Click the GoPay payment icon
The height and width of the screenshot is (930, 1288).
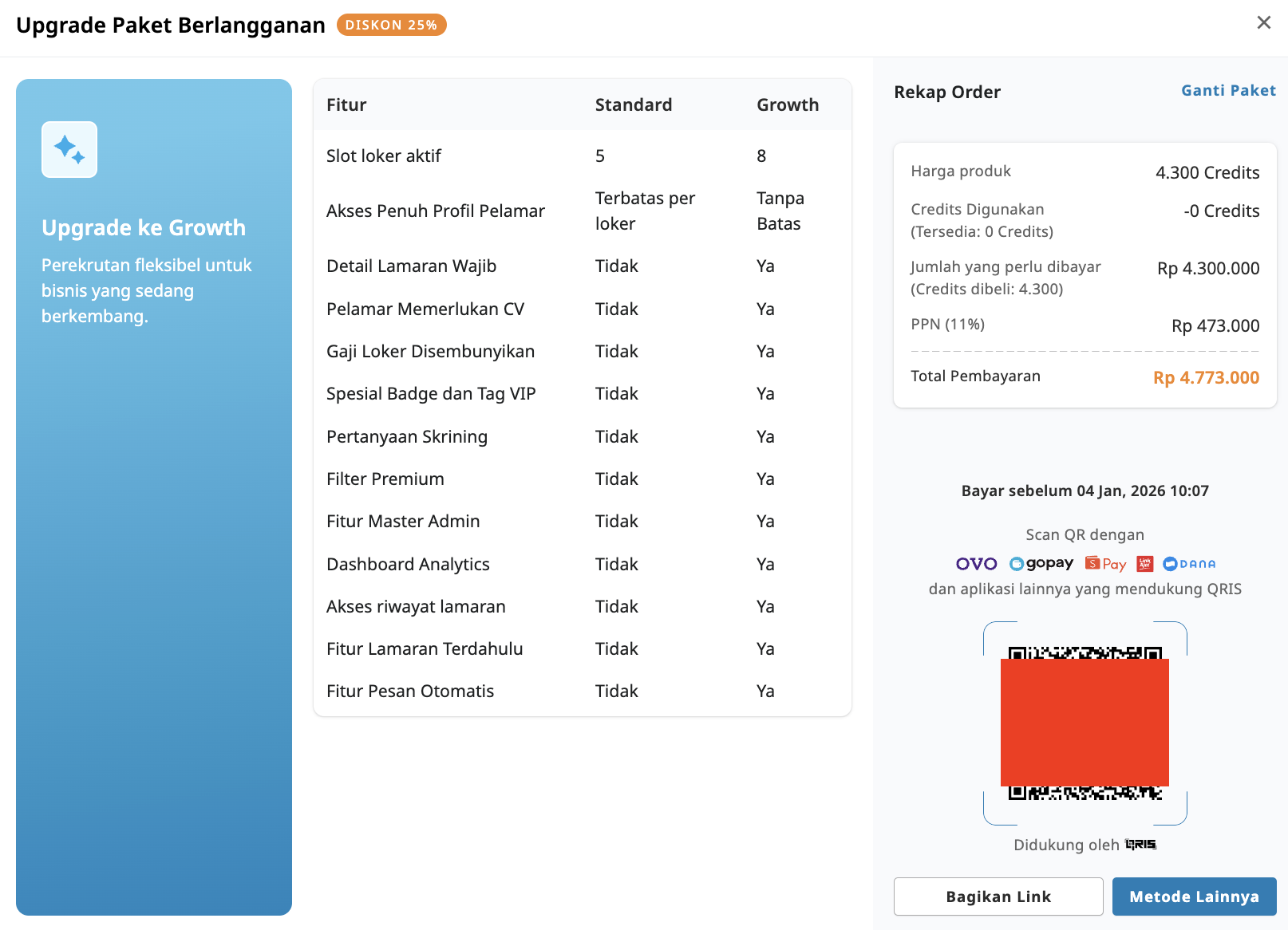point(1040,563)
